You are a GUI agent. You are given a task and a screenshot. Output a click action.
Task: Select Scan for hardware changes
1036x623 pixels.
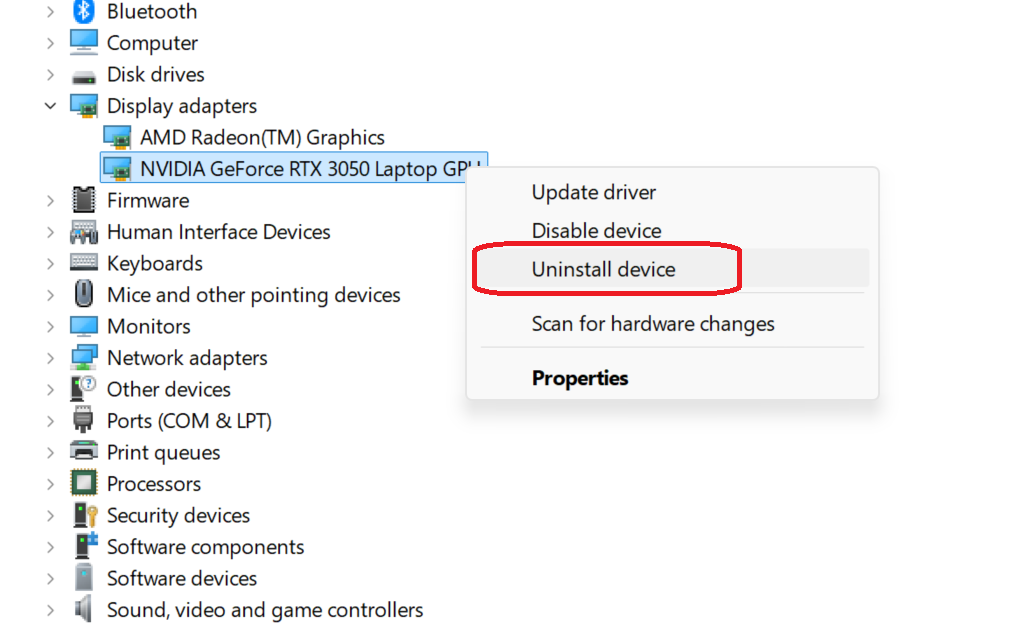click(652, 324)
